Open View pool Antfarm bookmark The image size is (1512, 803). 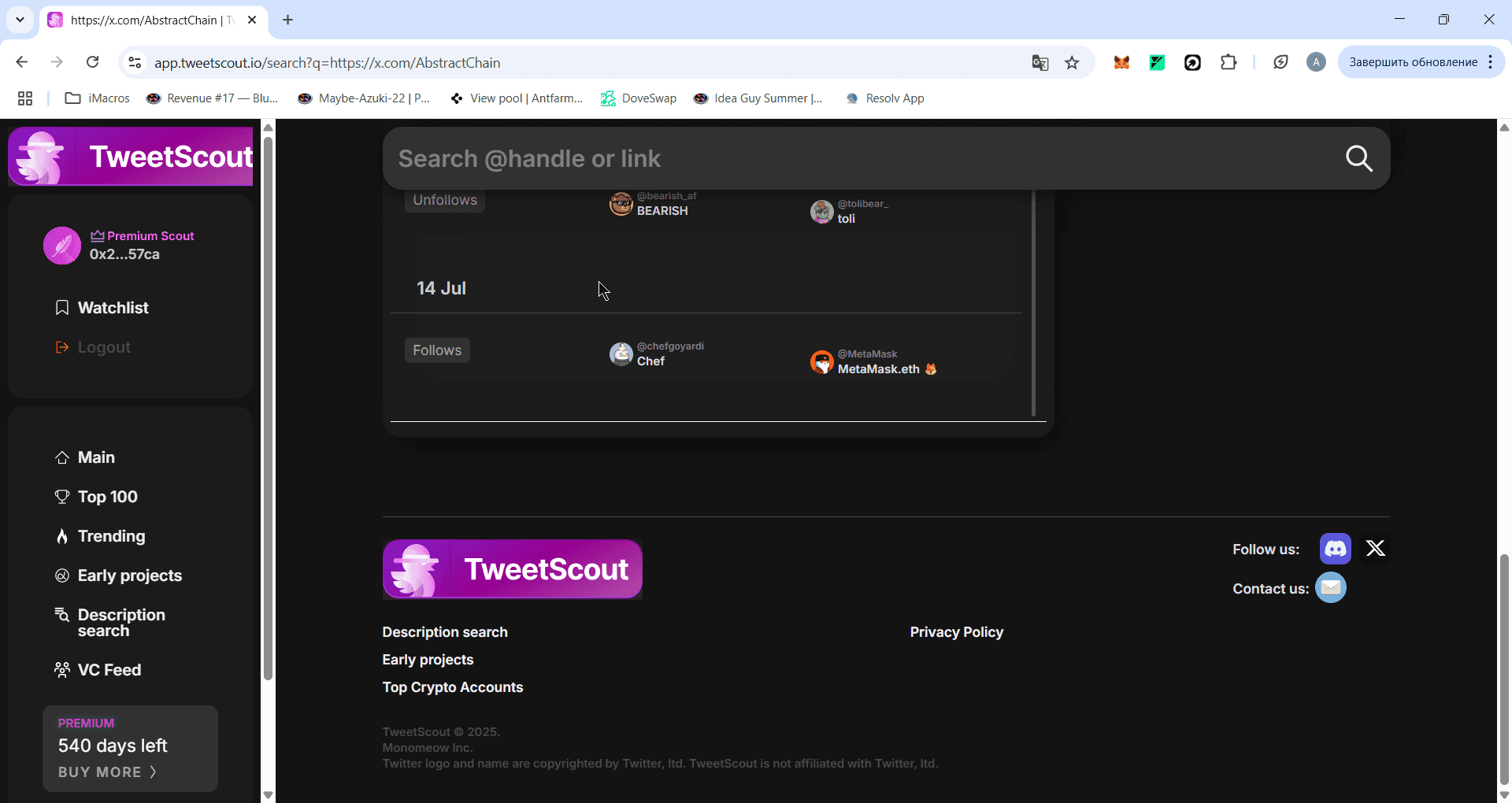(x=516, y=98)
